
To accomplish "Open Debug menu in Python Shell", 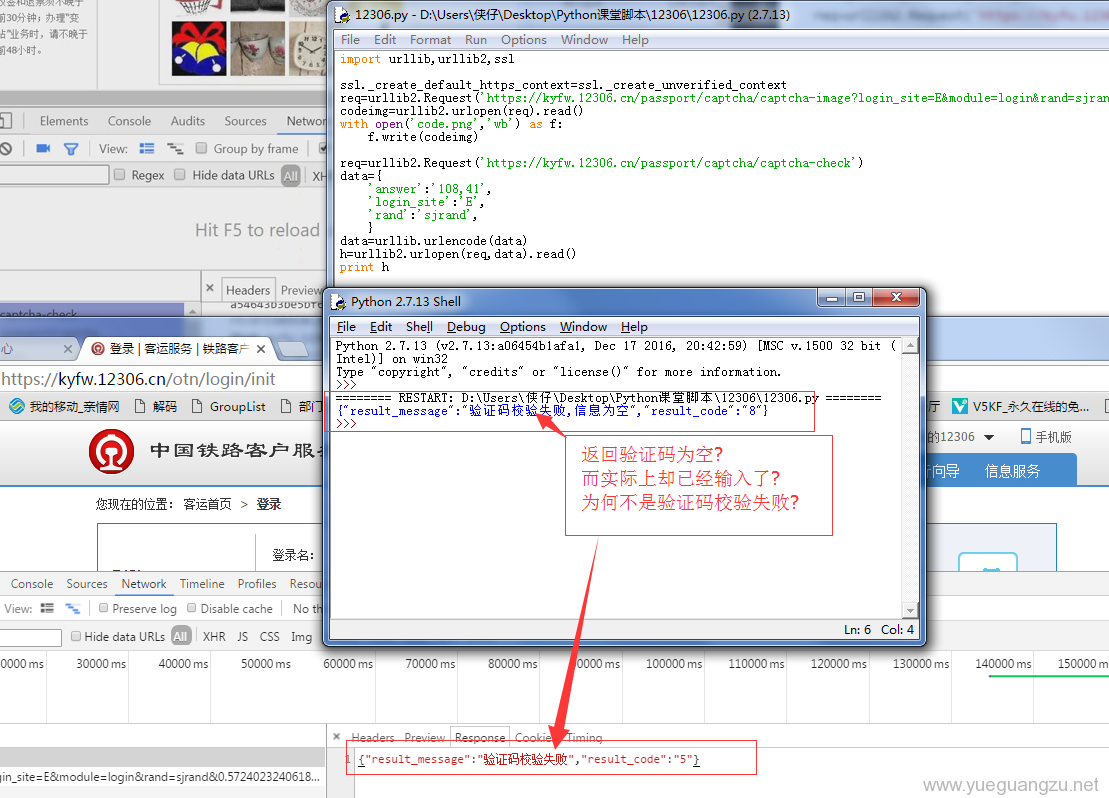I will (466, 327).
